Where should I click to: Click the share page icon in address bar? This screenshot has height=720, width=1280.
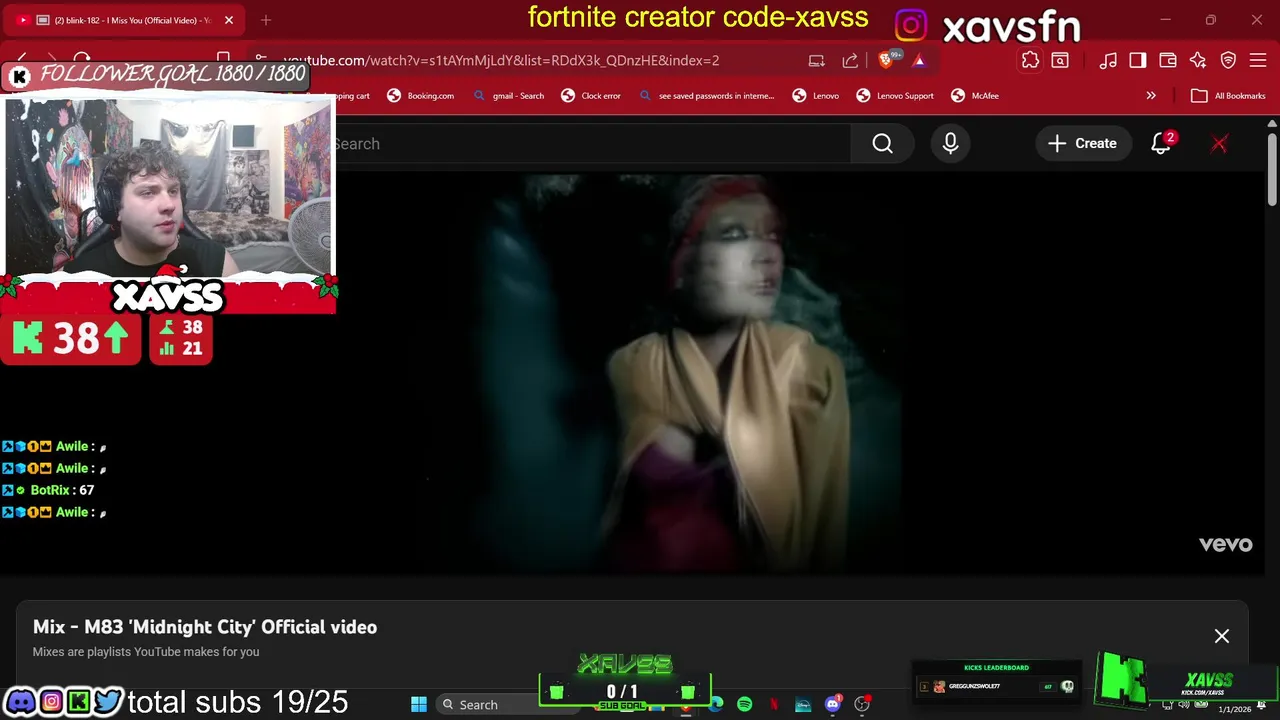pyautogui.click(x=850, y=61)
